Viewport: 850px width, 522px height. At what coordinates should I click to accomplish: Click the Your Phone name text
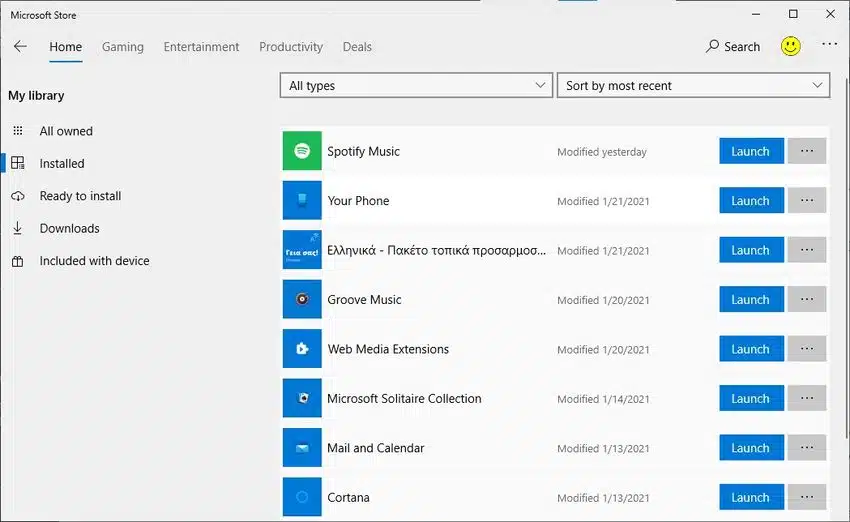click(x=358, y=201)
